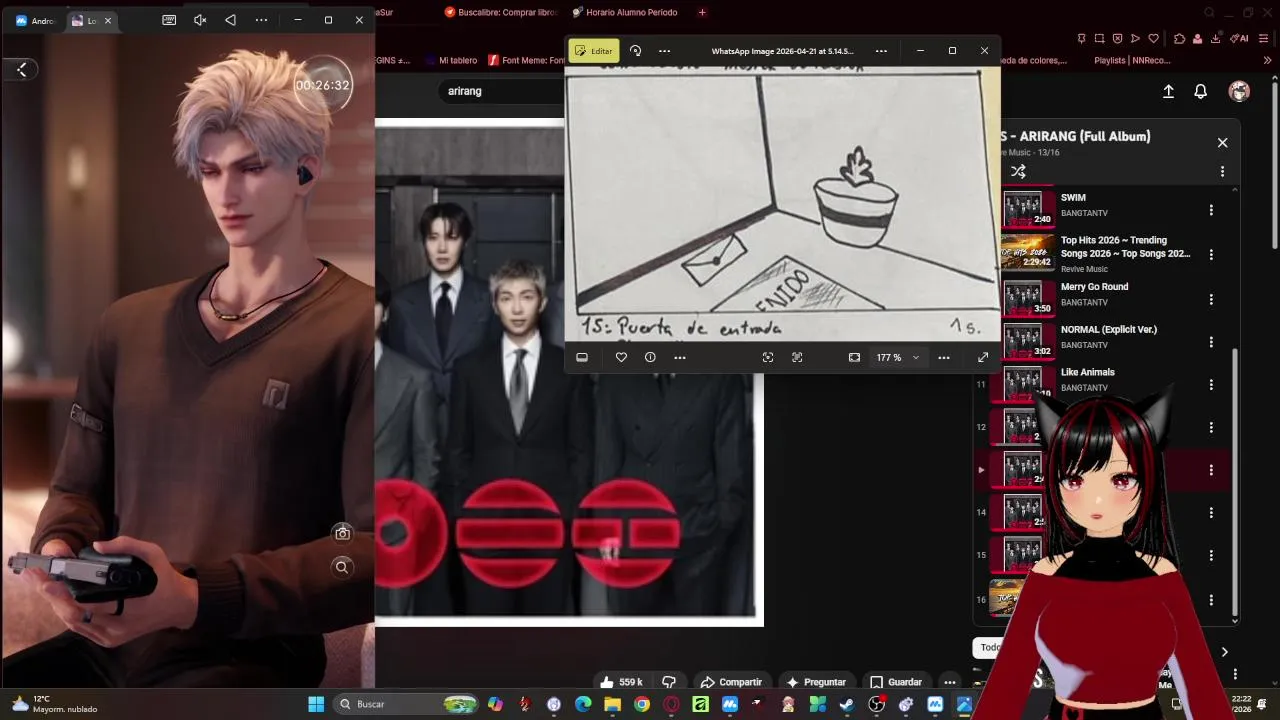Click the Editar button in Photos viewer
Viewport: 1280px width, 720px height.
594,51
